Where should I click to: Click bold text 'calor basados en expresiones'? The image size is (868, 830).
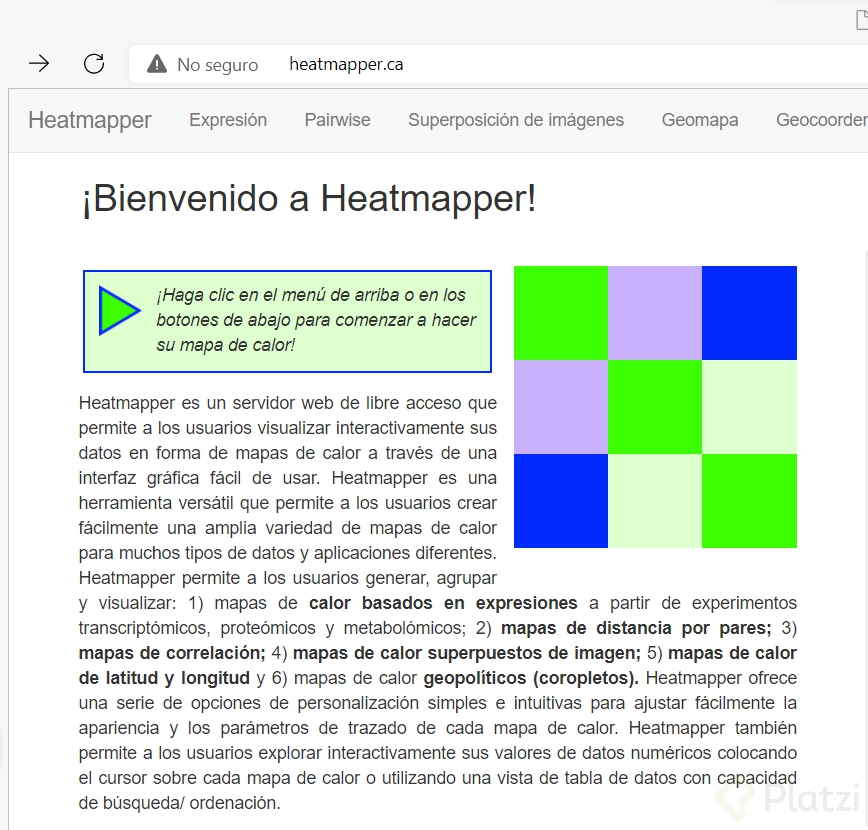443,603
